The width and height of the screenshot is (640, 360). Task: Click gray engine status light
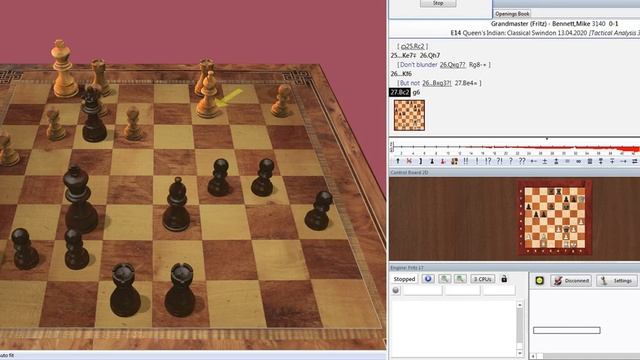[396, 290]
